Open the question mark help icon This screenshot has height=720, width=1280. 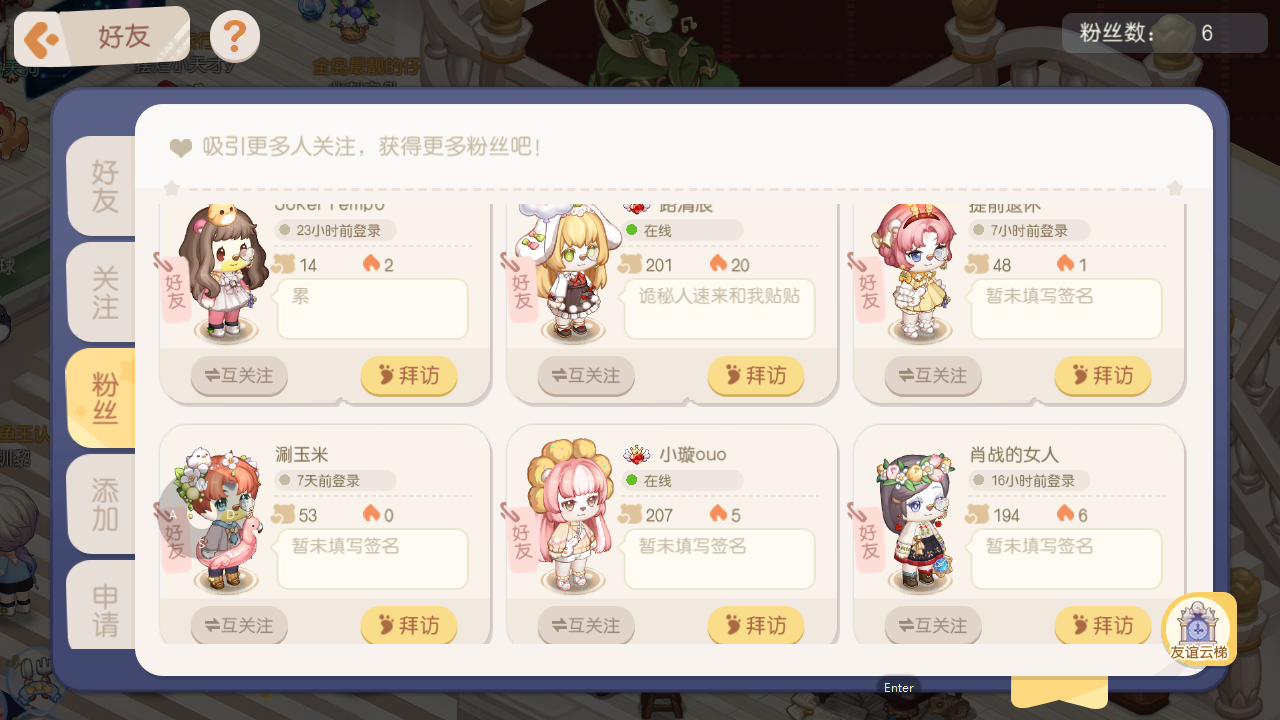point(235,37)
